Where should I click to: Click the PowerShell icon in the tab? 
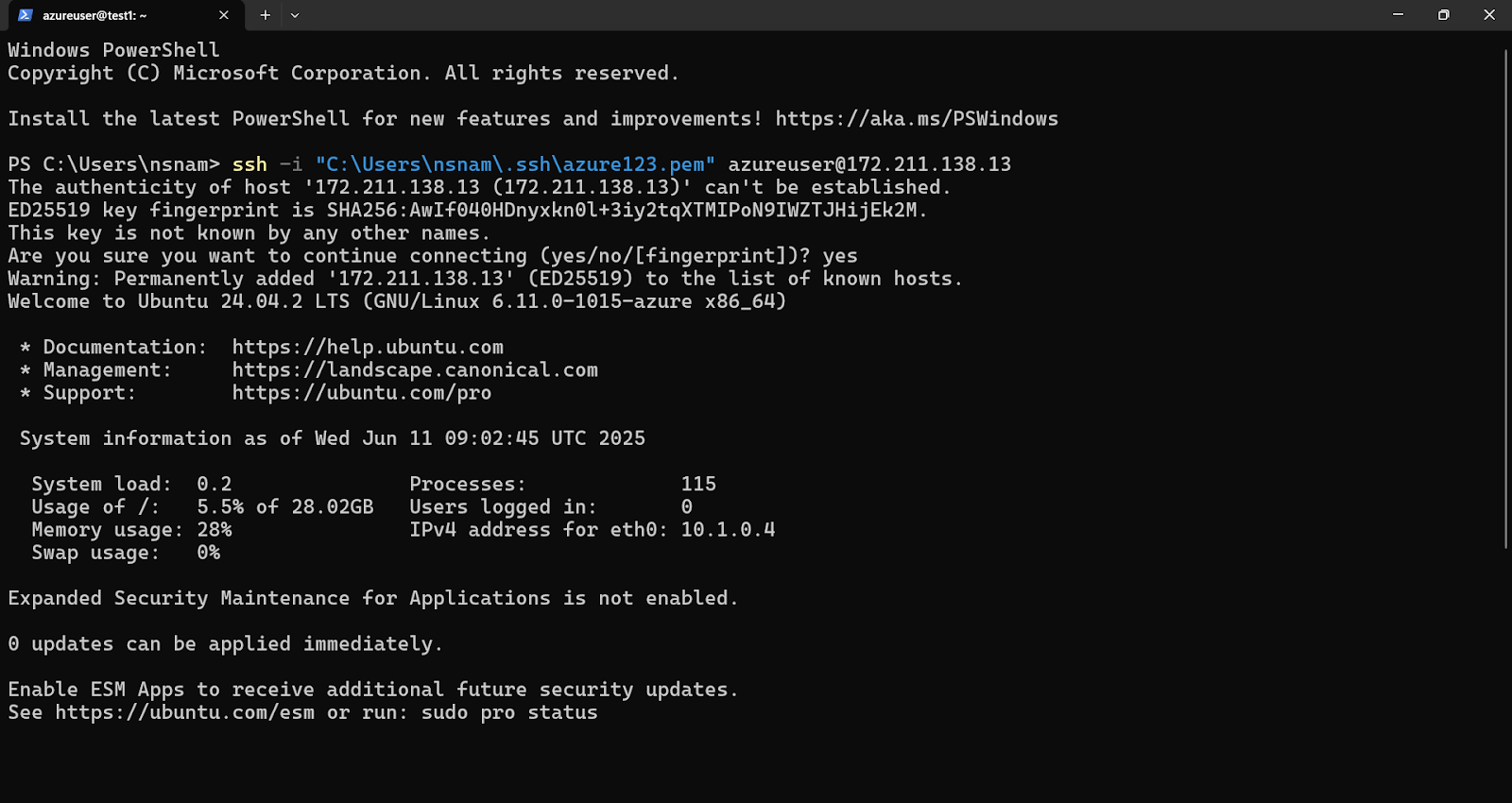pos(26,15)
